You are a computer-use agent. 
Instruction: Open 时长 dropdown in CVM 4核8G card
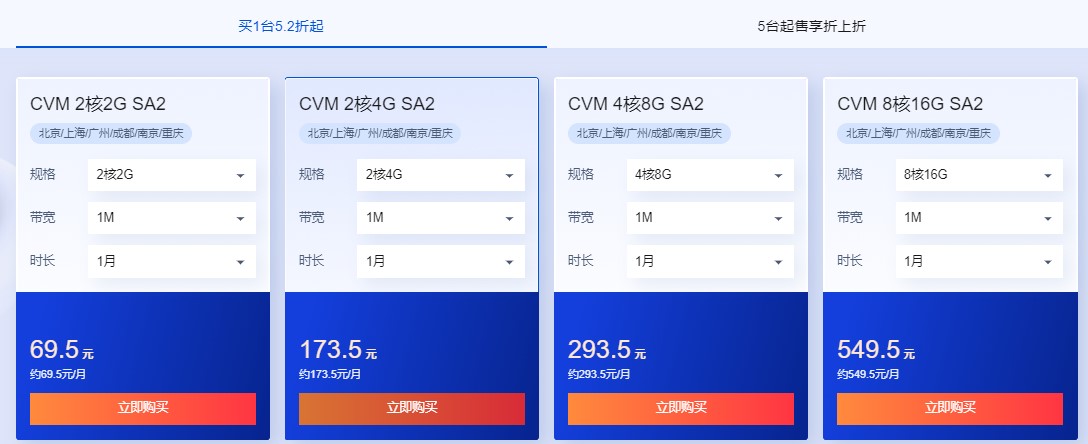[710, 261]
